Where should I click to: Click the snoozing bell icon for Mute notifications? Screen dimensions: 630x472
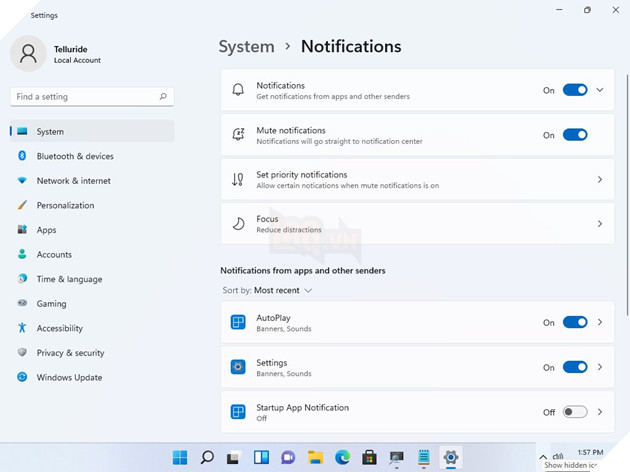point(238,135)
